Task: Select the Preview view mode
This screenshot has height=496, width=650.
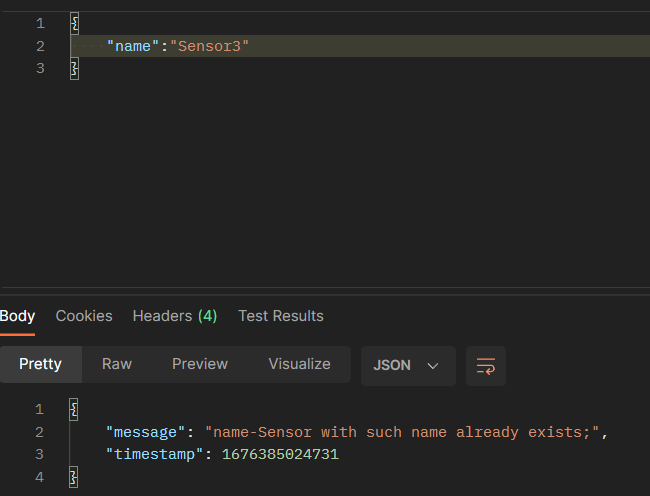Action: [200, 364]
